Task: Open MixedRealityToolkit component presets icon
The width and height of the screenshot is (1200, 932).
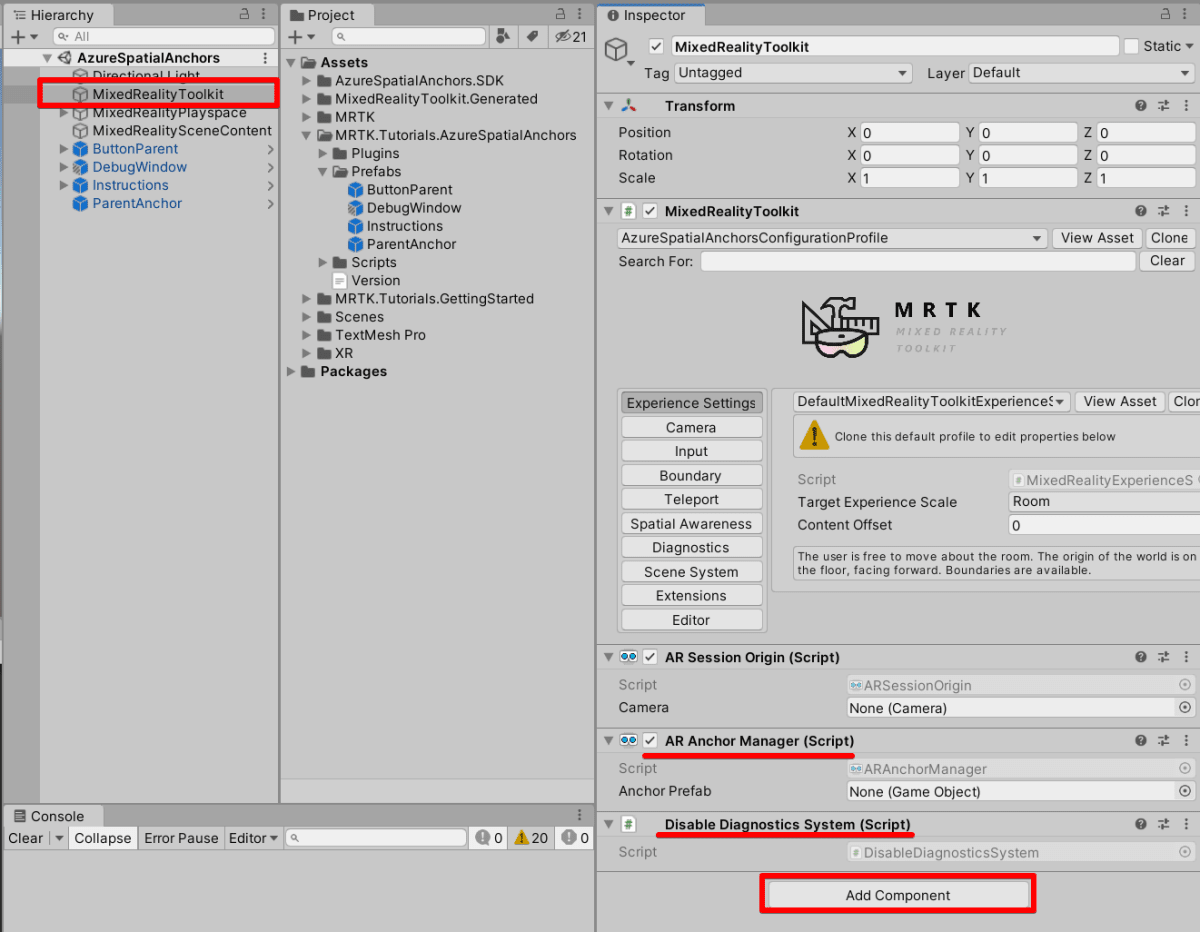Action: (x=1163, y=211)
